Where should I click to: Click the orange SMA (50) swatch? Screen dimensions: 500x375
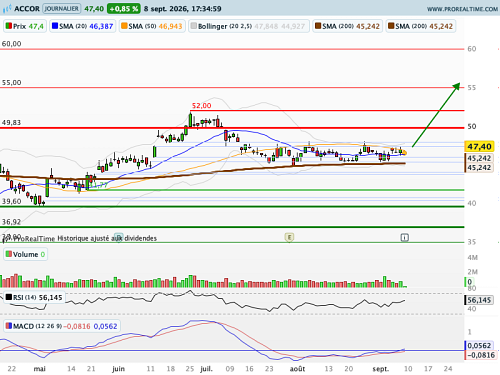124,26
